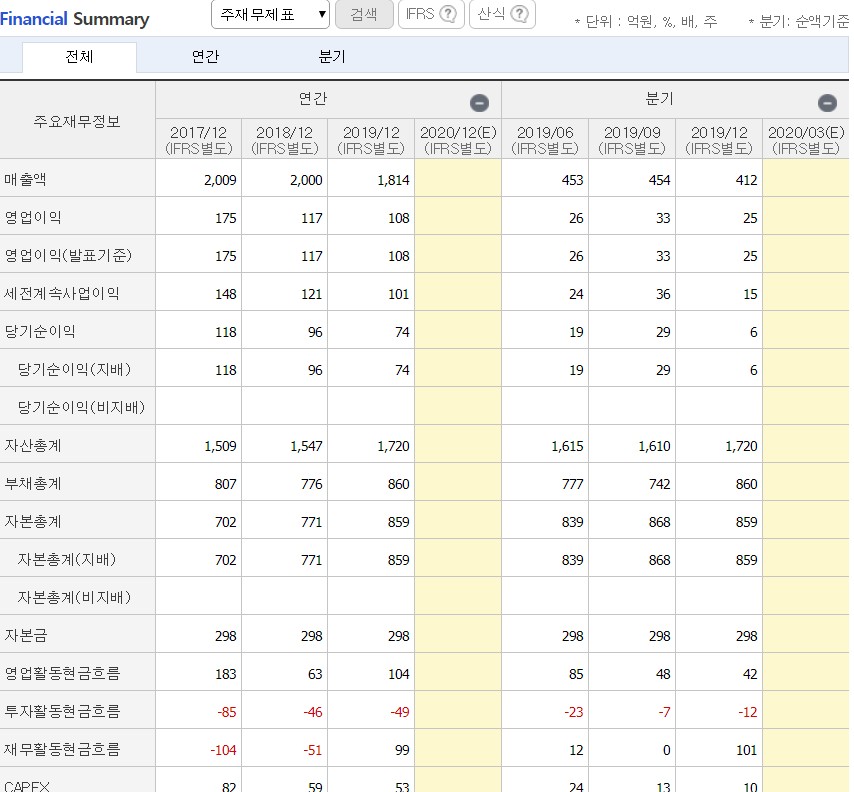Select the 자산총계 row label
Viewport: 854px width, 792px height.
coord(33,446)
